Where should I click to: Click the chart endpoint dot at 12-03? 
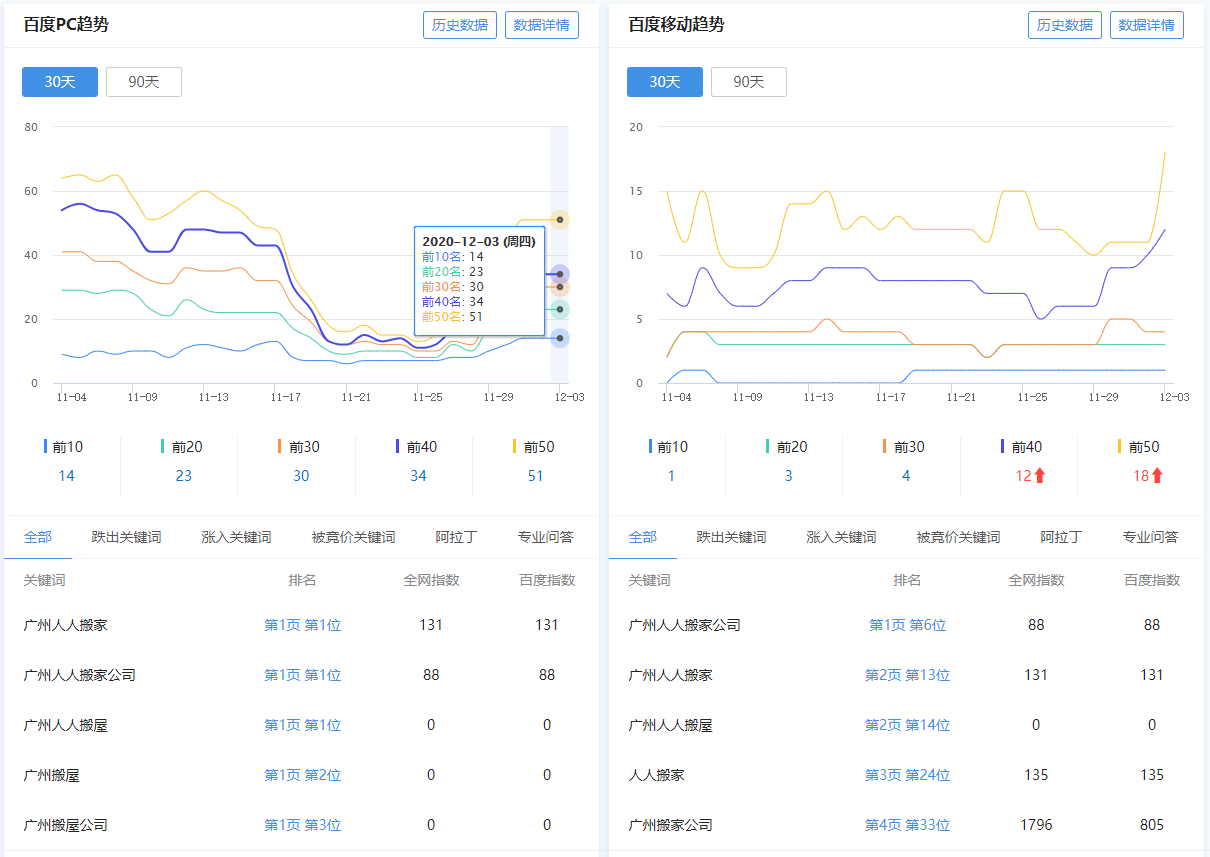coord(559,218)
